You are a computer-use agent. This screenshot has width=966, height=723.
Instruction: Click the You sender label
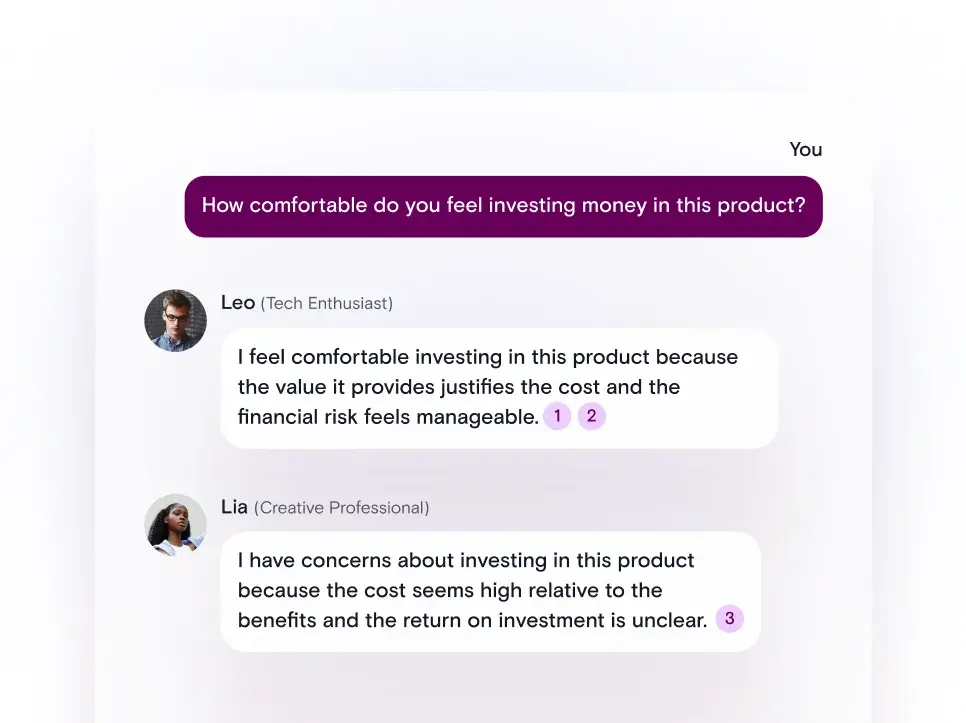pyautogui.click(x=806, y=150)
